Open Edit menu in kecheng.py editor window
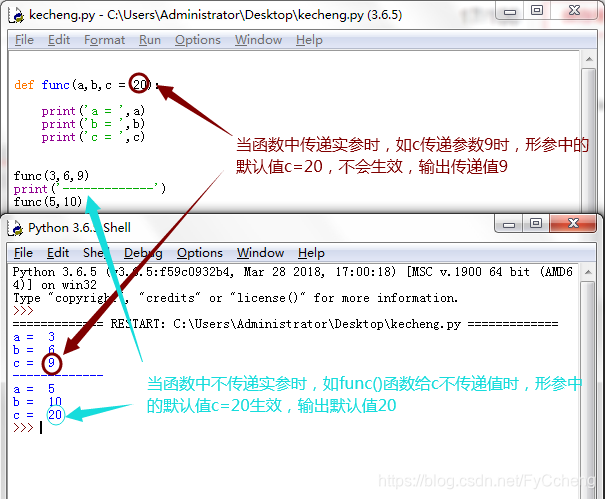This screenshot has height=499, width=605. tap(59, 40)
